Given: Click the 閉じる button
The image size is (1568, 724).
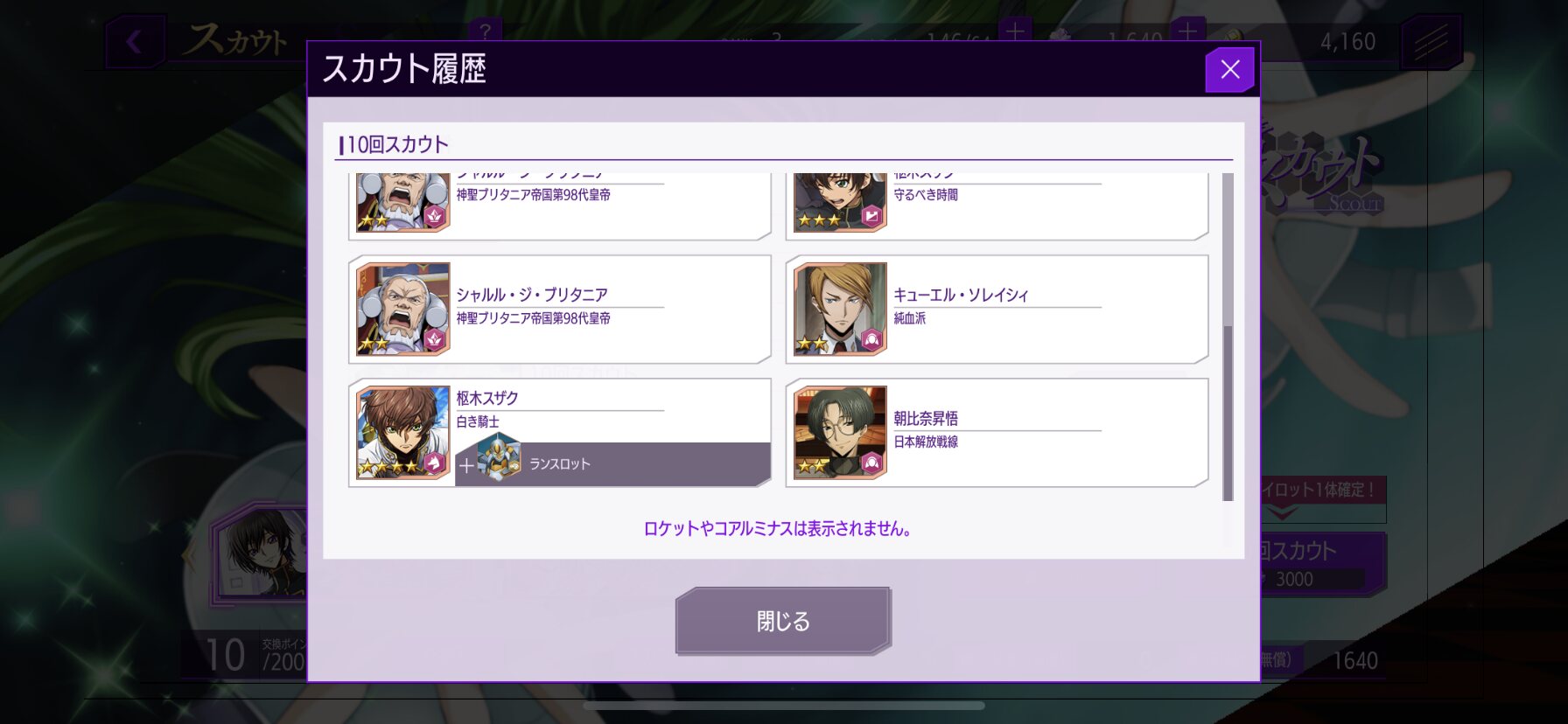Looking at the screenshot, I should 783,621.
